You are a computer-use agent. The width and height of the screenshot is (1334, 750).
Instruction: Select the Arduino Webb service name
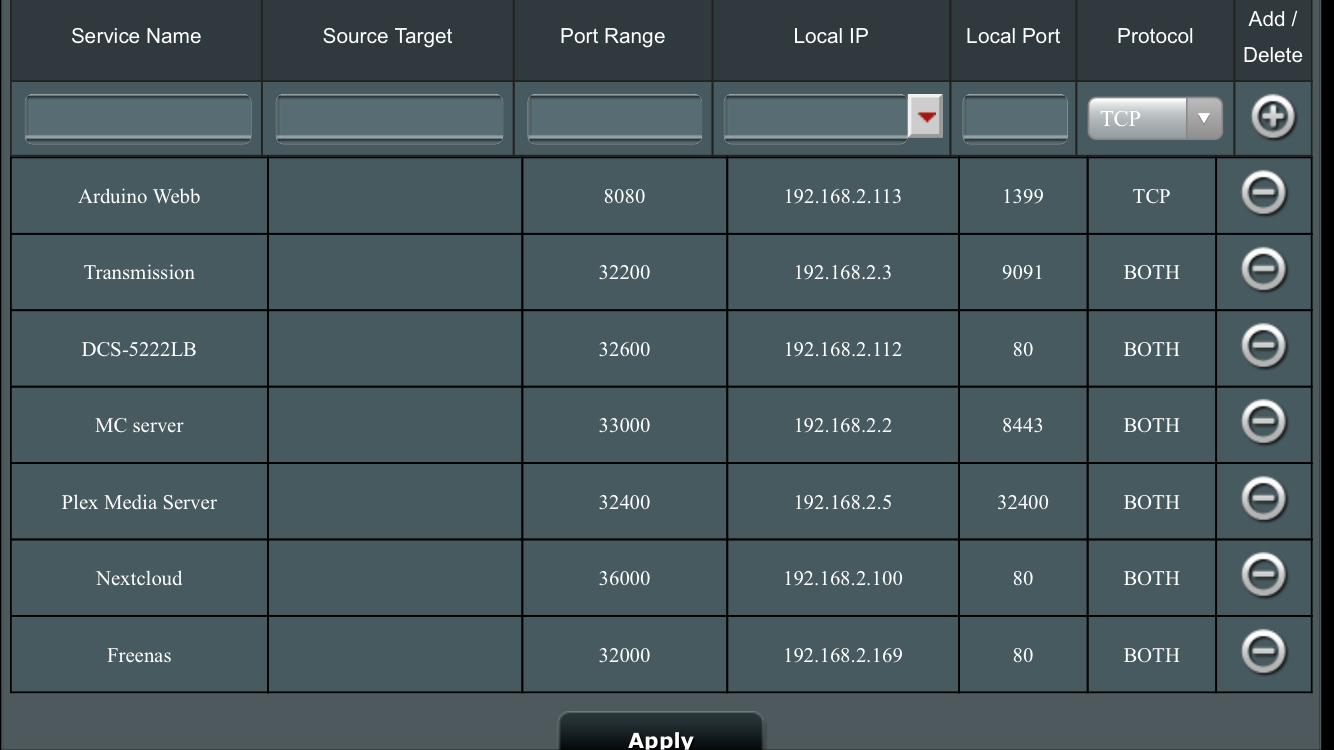139,196
